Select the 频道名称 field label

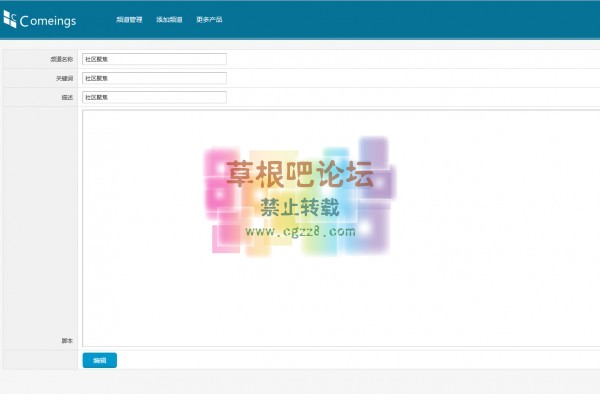62,59
